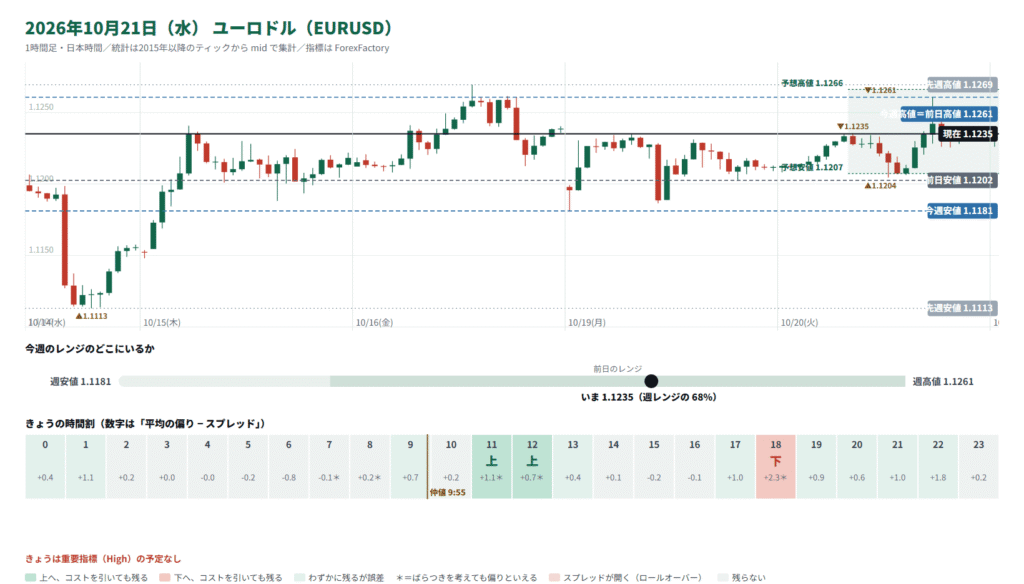Select the 10/15(木) date label

[x=162, y=323]
